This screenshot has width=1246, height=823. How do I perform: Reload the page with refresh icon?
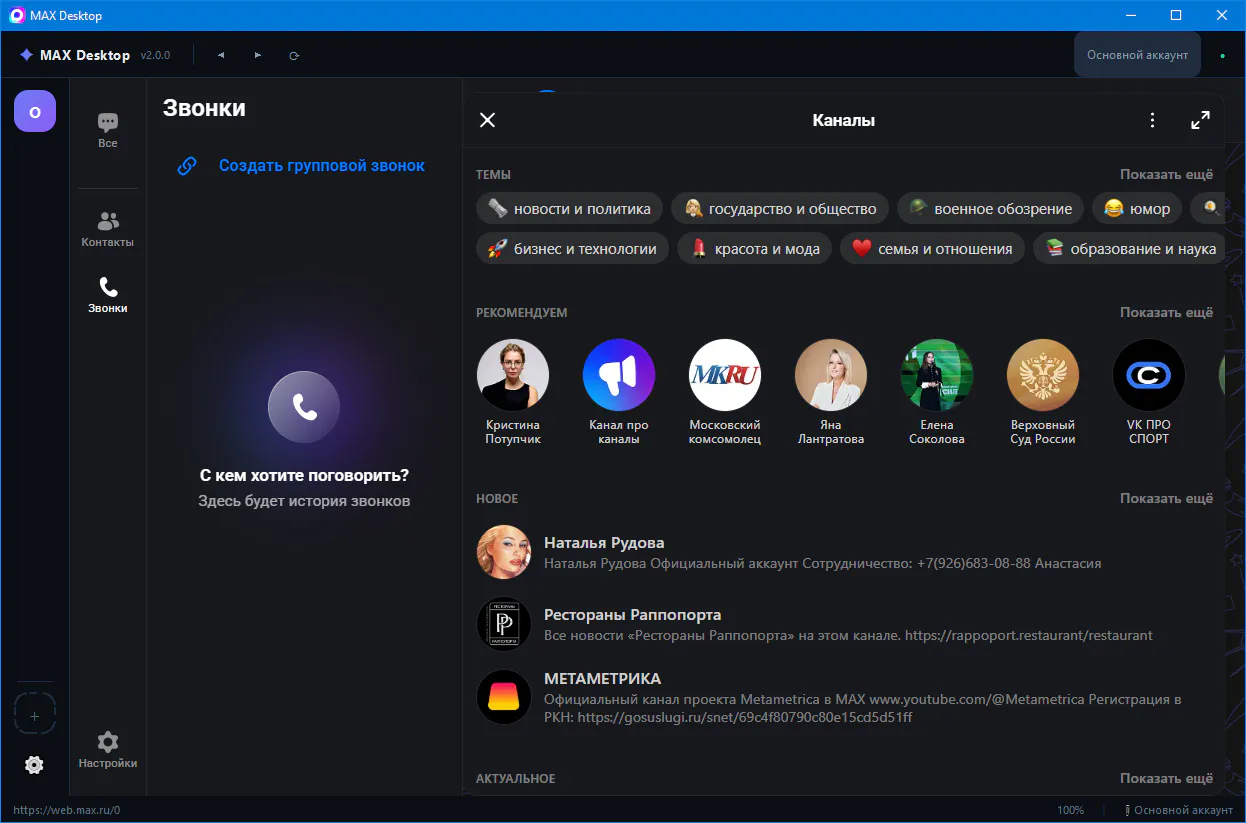tap(294, 55)
